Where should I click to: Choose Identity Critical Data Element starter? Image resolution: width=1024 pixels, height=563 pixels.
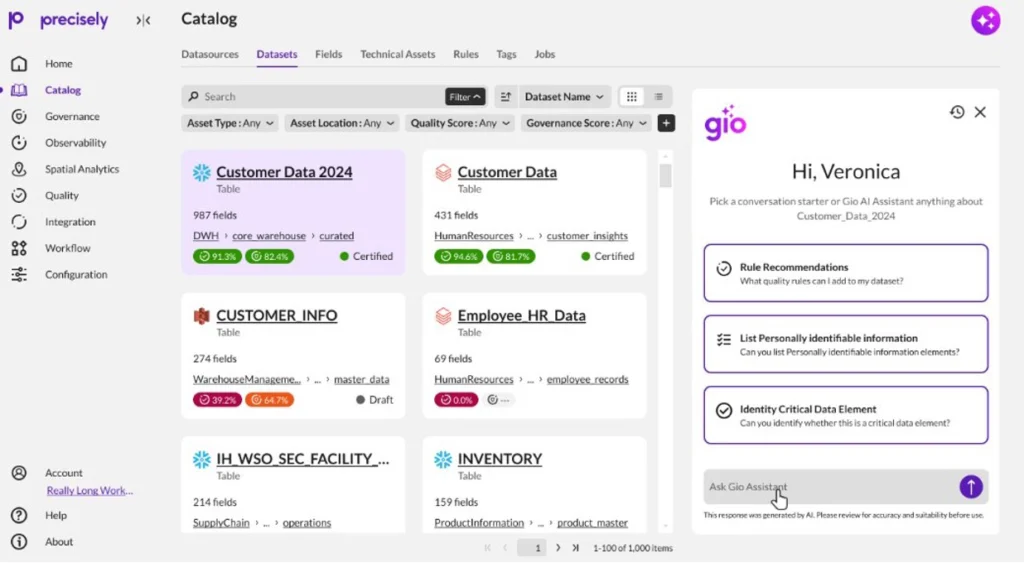(846, 415)
